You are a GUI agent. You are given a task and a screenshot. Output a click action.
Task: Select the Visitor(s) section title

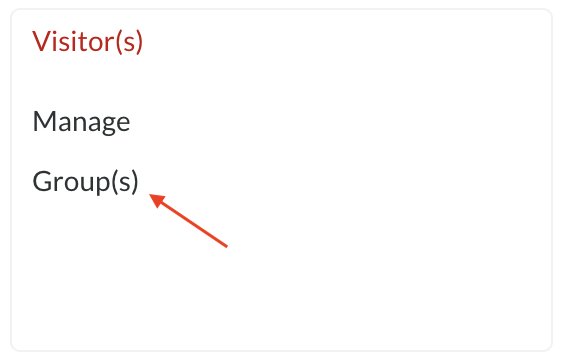[x=87, y=42]
